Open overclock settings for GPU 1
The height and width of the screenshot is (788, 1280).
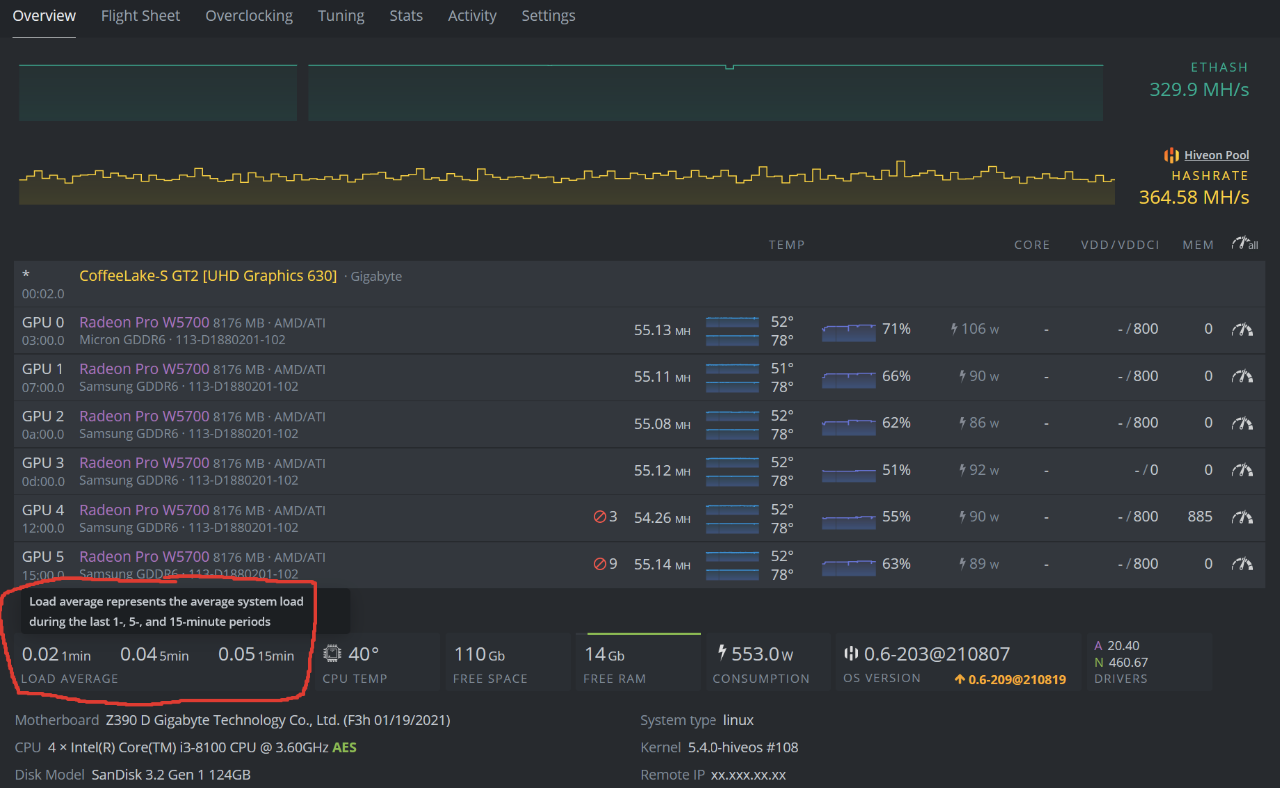1242,376
